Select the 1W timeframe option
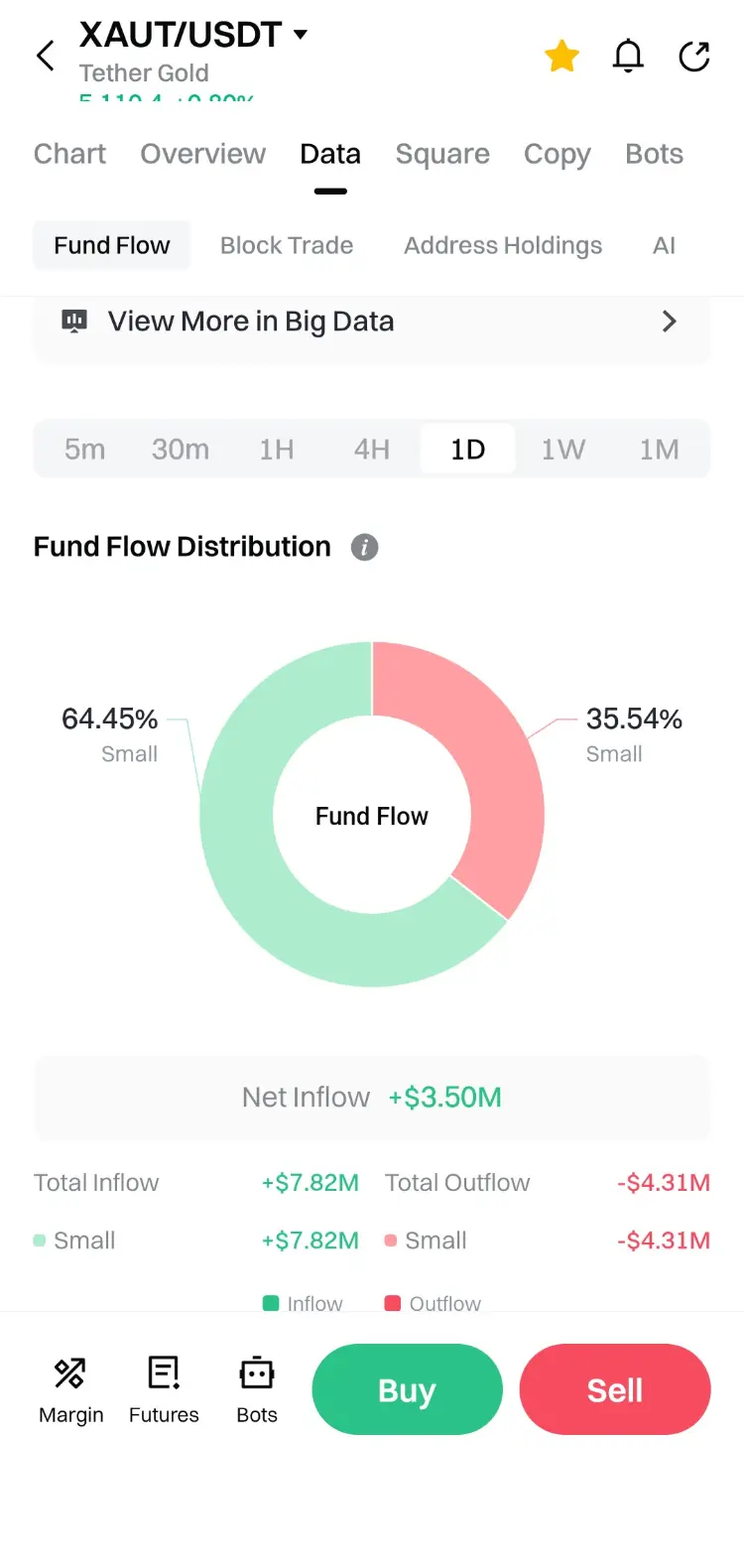This screenshot has width=744, height=1568. point(562,450)
